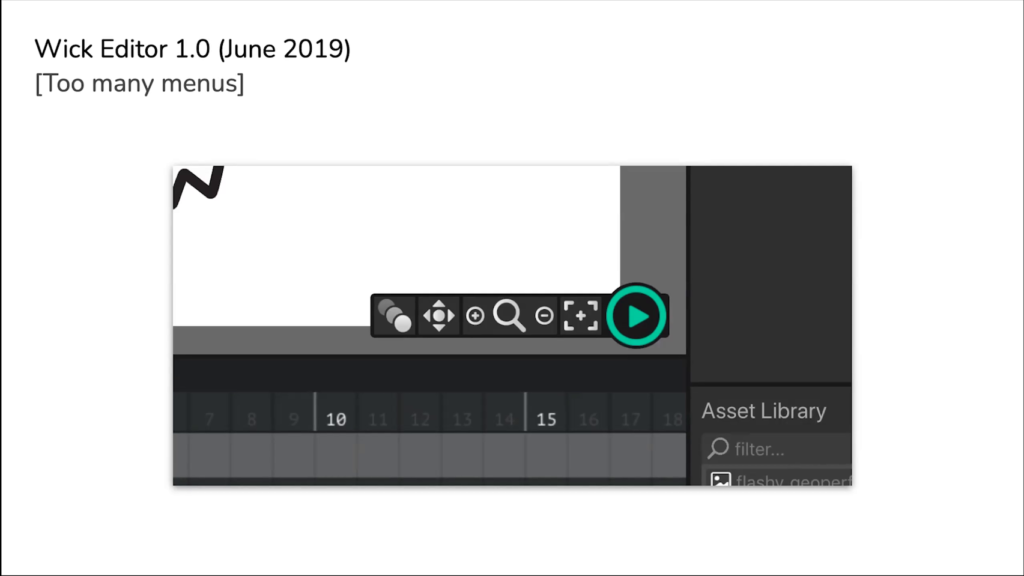Viewport: 1024px width, 576px height.
Task: Click the zoom out minus icon
Action: click(544, 316)
